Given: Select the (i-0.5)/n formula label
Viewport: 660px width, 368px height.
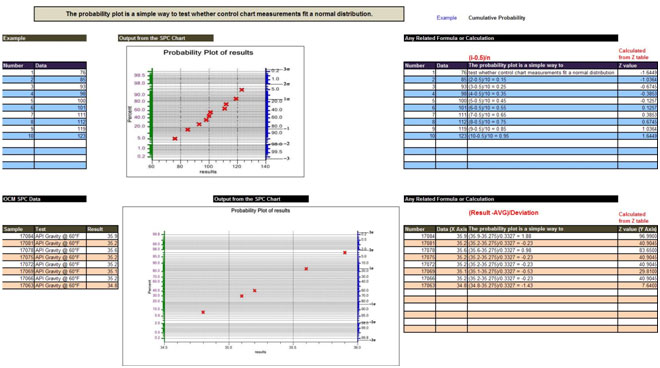Looking at the screenshot, I should pos(479,58).
